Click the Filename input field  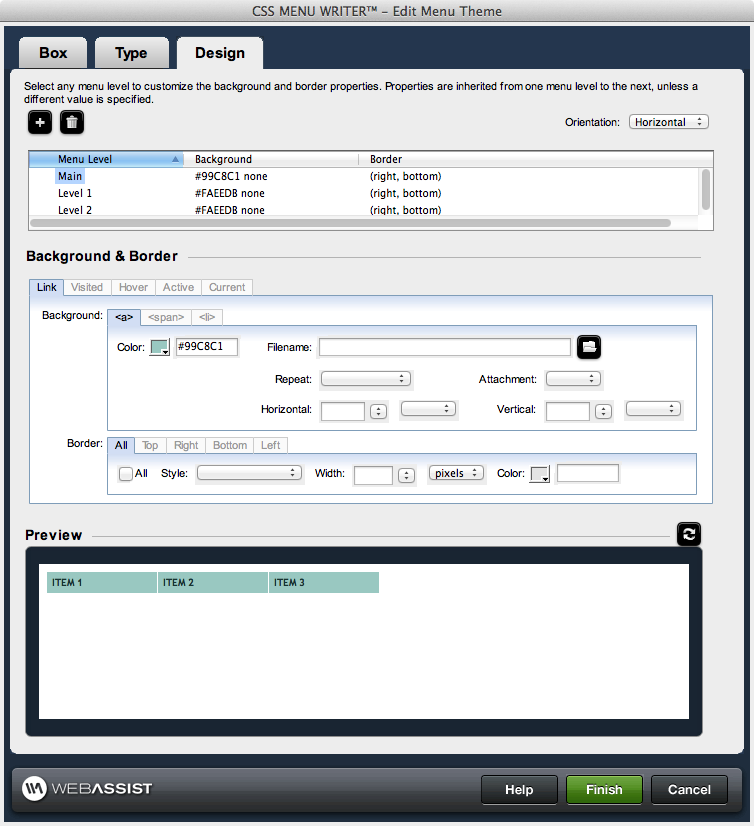point(445,347)
